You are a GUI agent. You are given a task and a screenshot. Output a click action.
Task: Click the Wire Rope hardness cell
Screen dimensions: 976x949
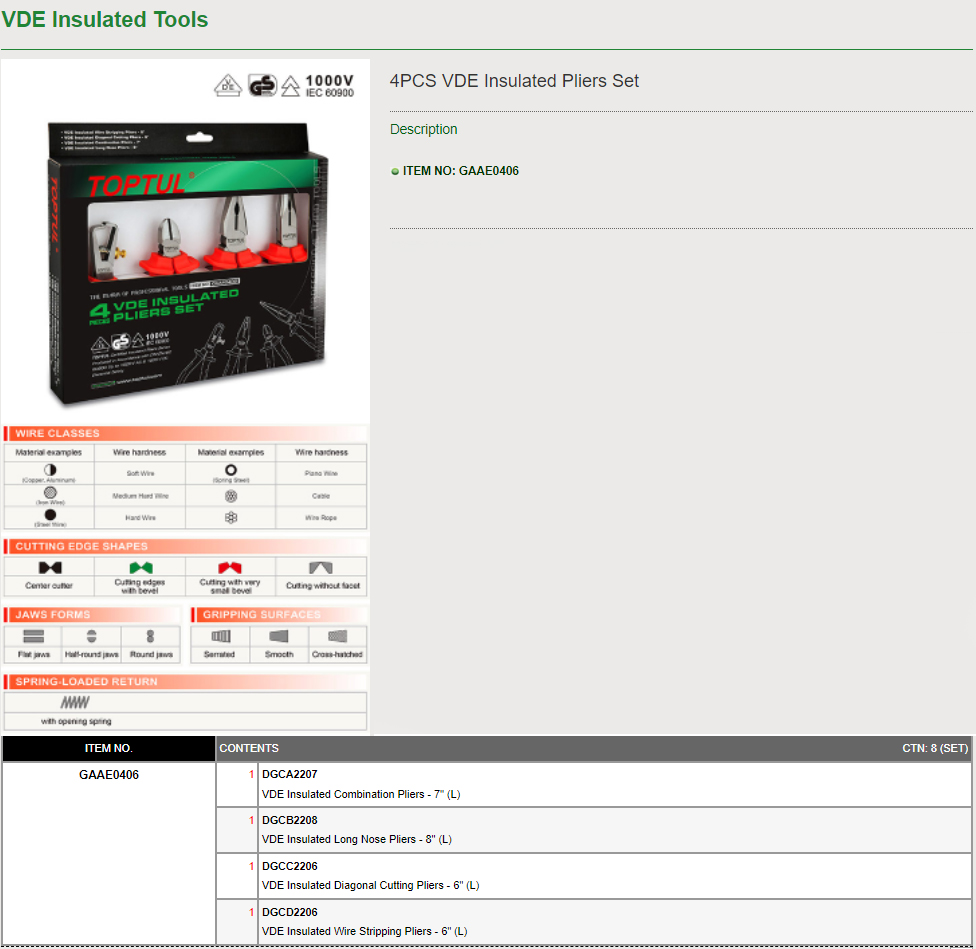coord(321,518)
